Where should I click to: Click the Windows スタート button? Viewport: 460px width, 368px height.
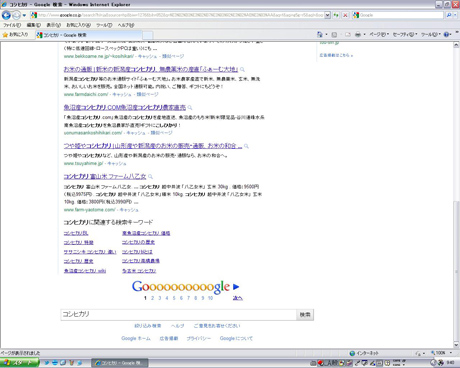click(19, 363)
